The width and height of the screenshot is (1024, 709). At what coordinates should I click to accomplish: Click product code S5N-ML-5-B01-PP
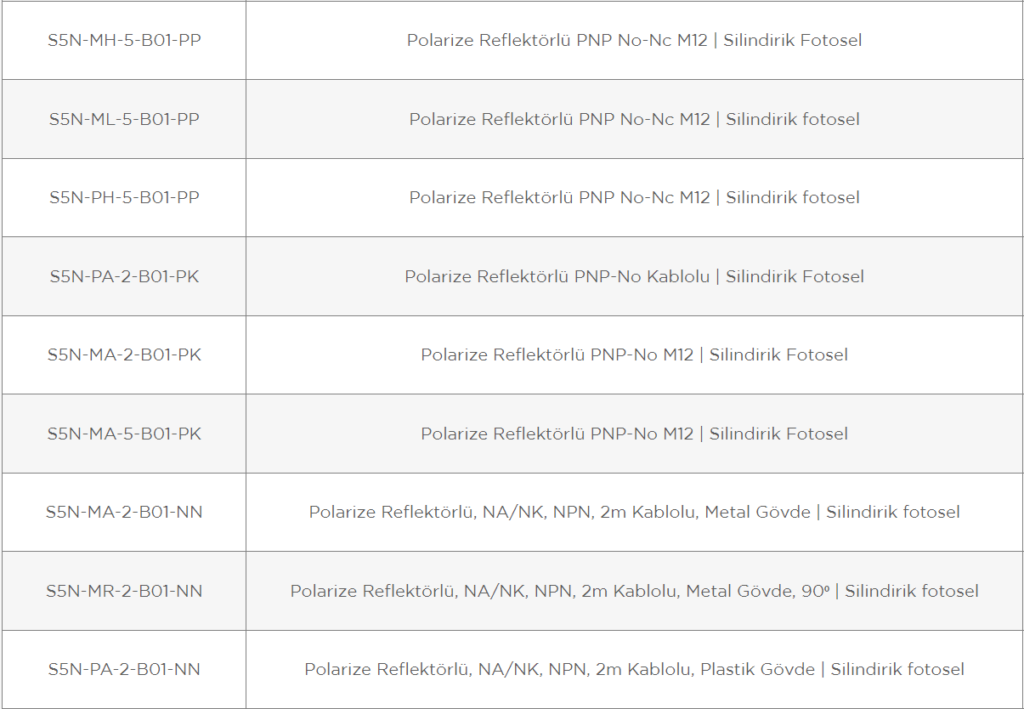click(x=124, y=119)
